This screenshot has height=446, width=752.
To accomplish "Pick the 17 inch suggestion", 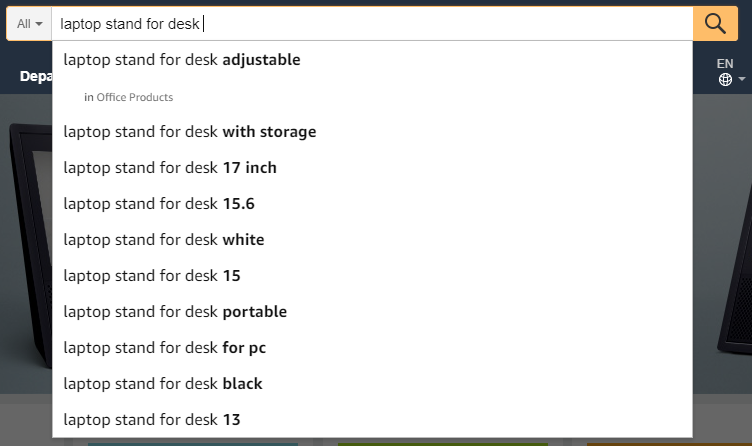I will pyautogui.click(x=170, y=167).
